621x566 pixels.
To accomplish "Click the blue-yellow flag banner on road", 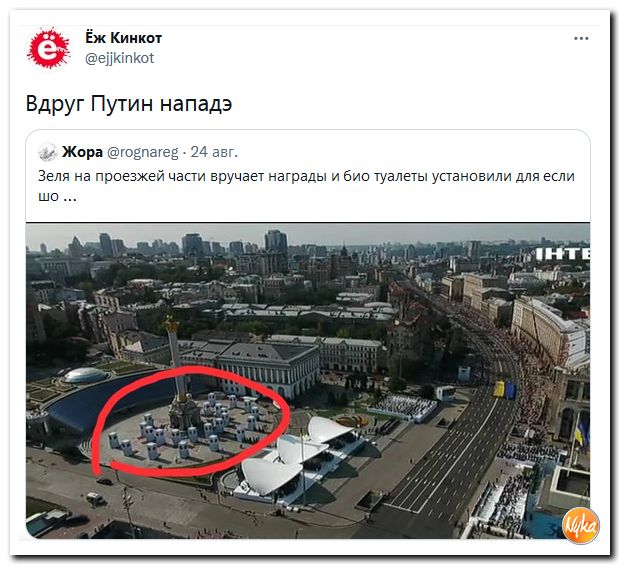I will coord(504,389).
